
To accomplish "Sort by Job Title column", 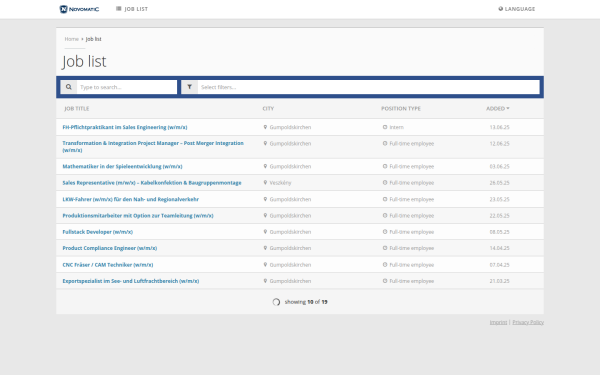I will click(x=77, y=109).
